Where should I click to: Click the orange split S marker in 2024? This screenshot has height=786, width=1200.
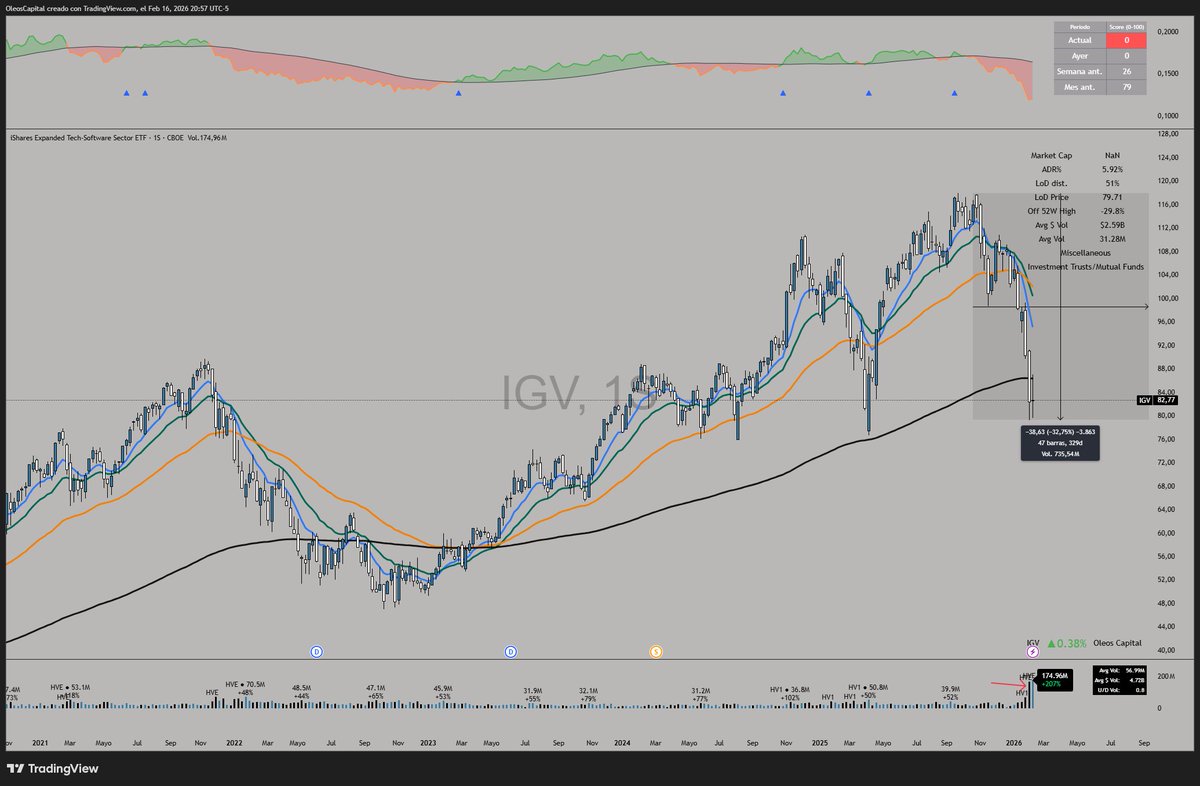pos(656,651)
